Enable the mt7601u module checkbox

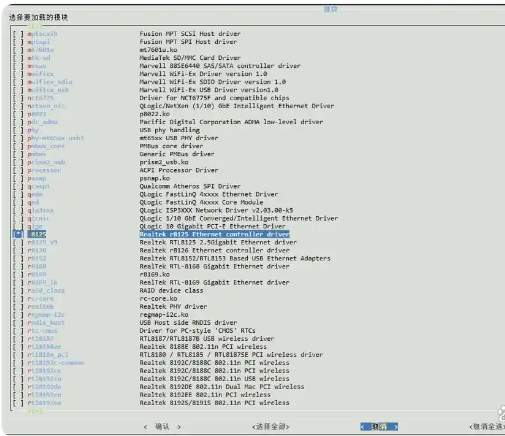coord(18,50)
